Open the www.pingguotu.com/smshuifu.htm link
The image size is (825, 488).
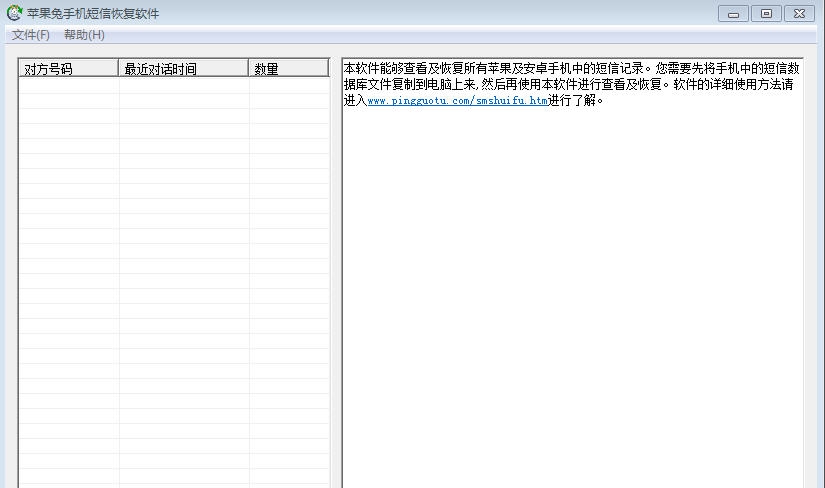pyautogui.click(x=457, y=100)
